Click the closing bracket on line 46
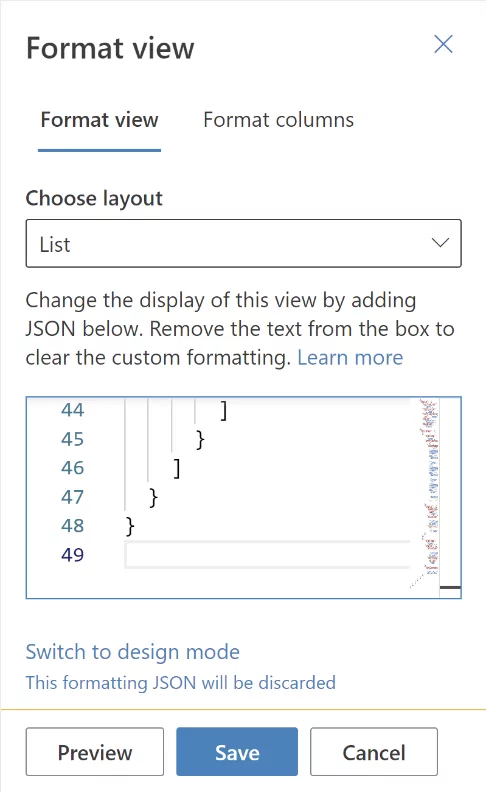 (x=177, y=468)
